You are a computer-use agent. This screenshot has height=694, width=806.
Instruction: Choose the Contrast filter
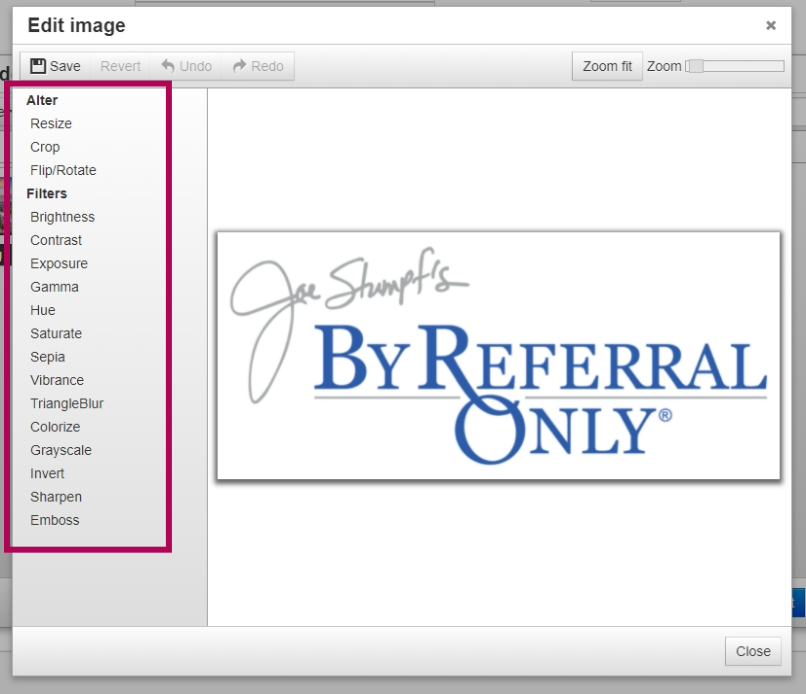pyautogui.click(x=56, y=240)
